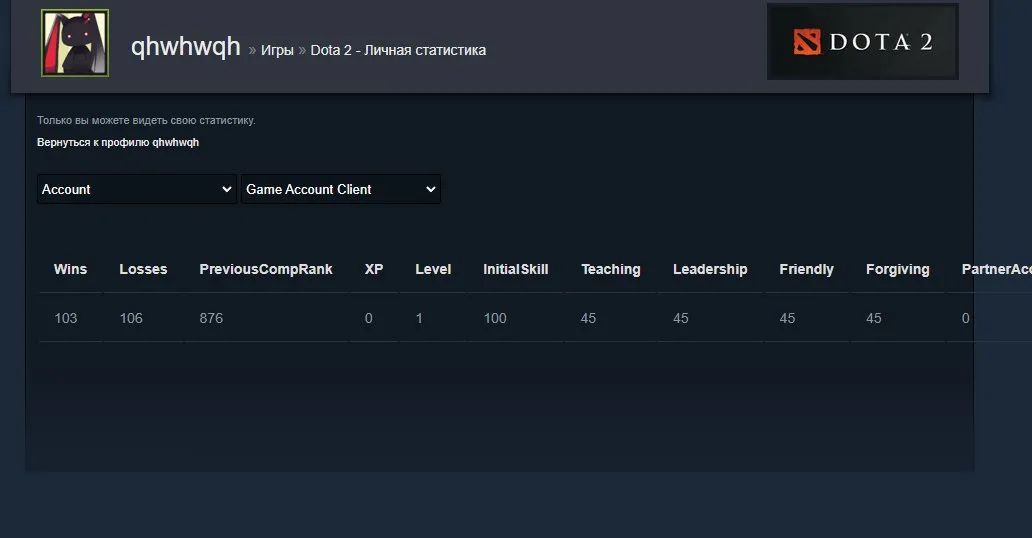Click the Teaching column header
This screenshot has width=1032, height=538.
[611, 269]
